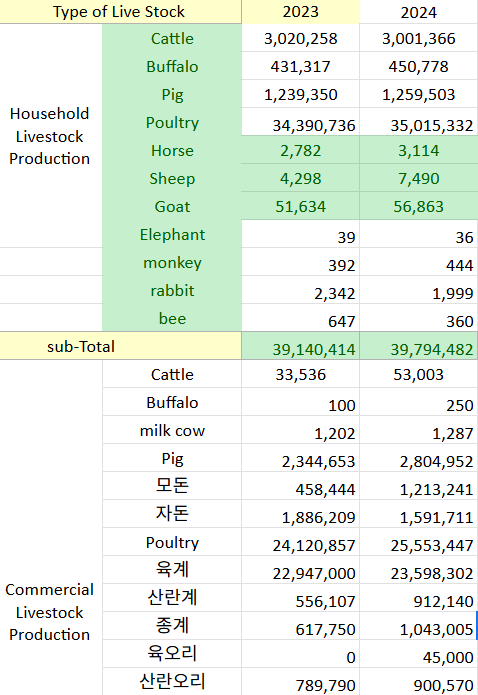Click the commercial Pig 2023 value 2,344,653

tap(301, 458)
